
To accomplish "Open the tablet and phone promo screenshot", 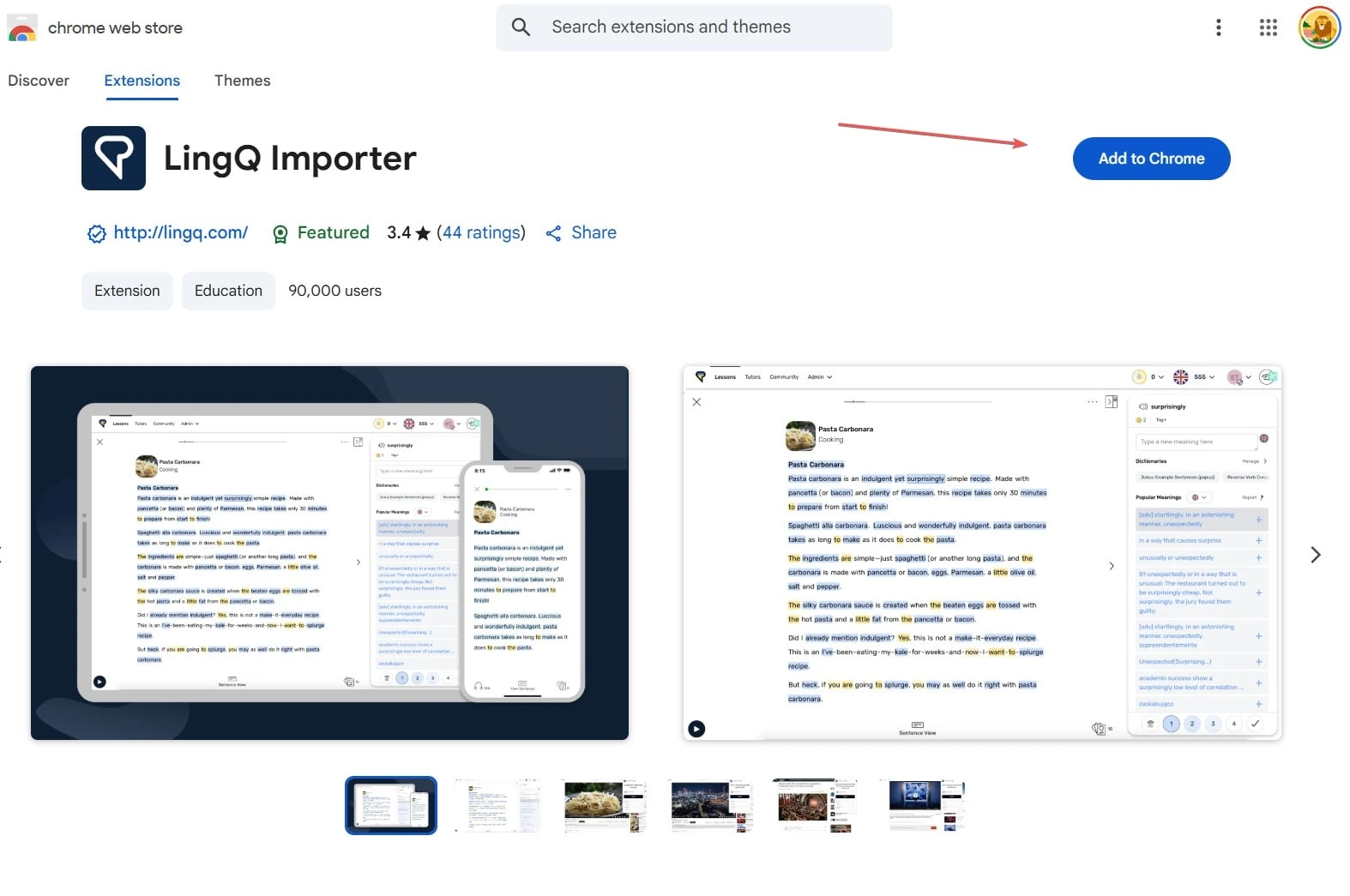I will (x=329, y=553).
